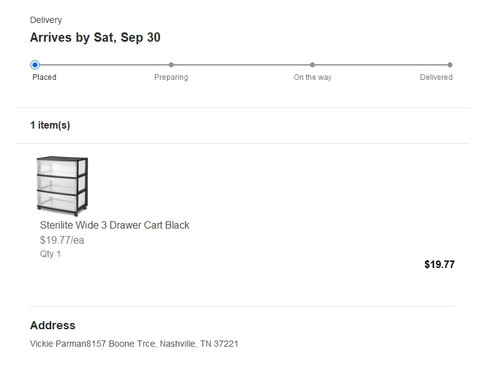Click the Placed status marker

coord(35,65)
